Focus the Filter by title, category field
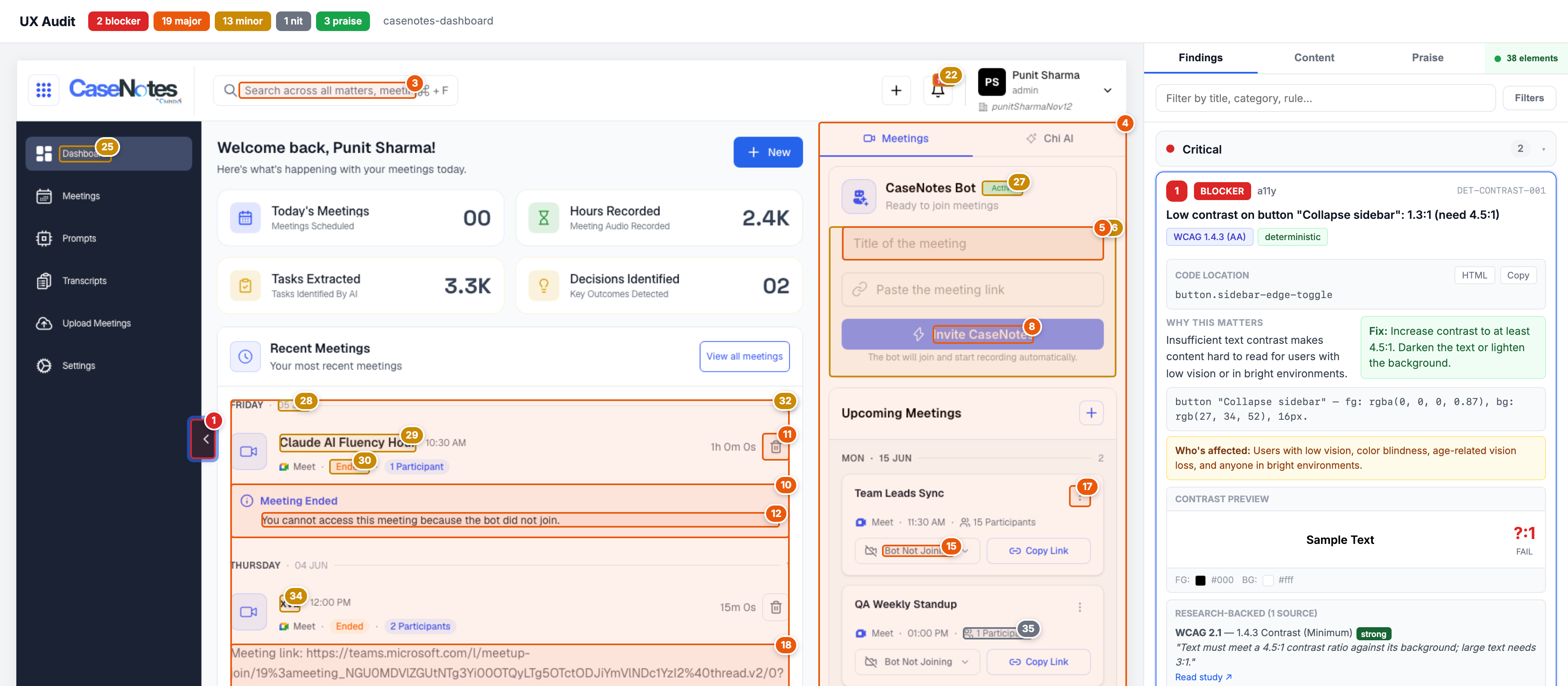 tap(1325, 98)
